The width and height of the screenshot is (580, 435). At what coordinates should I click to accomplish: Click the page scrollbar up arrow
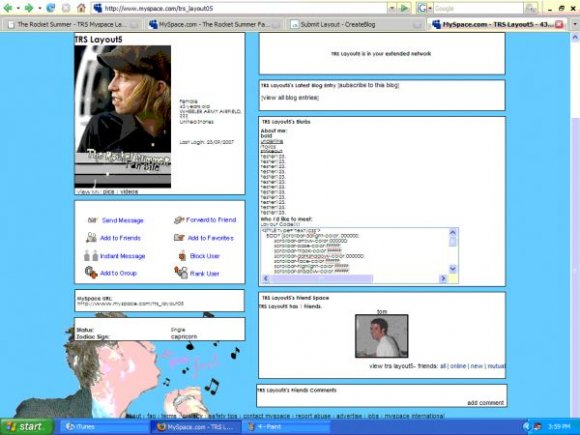tap(575, 38)
